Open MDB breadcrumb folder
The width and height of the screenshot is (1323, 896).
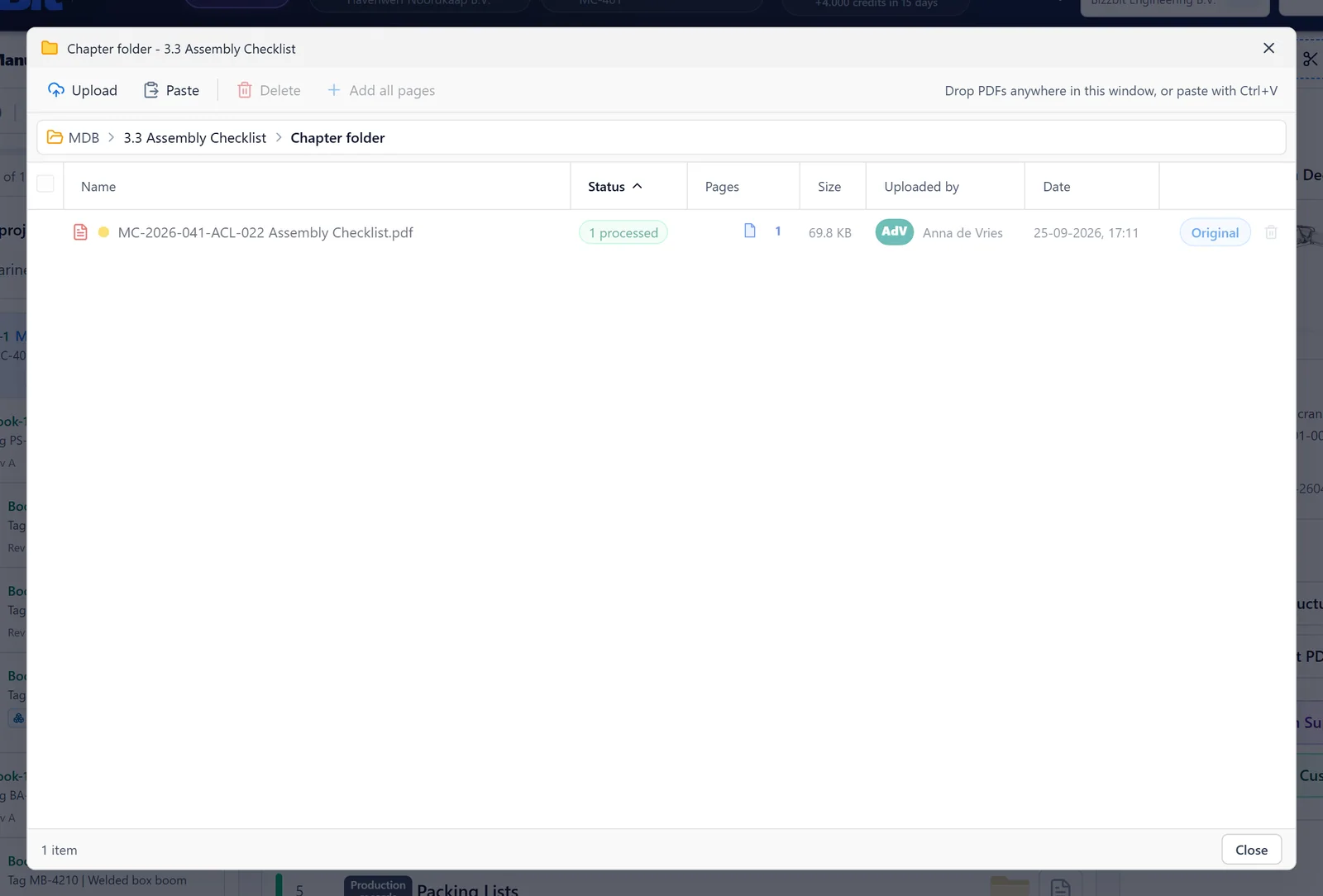click(74, 137)
